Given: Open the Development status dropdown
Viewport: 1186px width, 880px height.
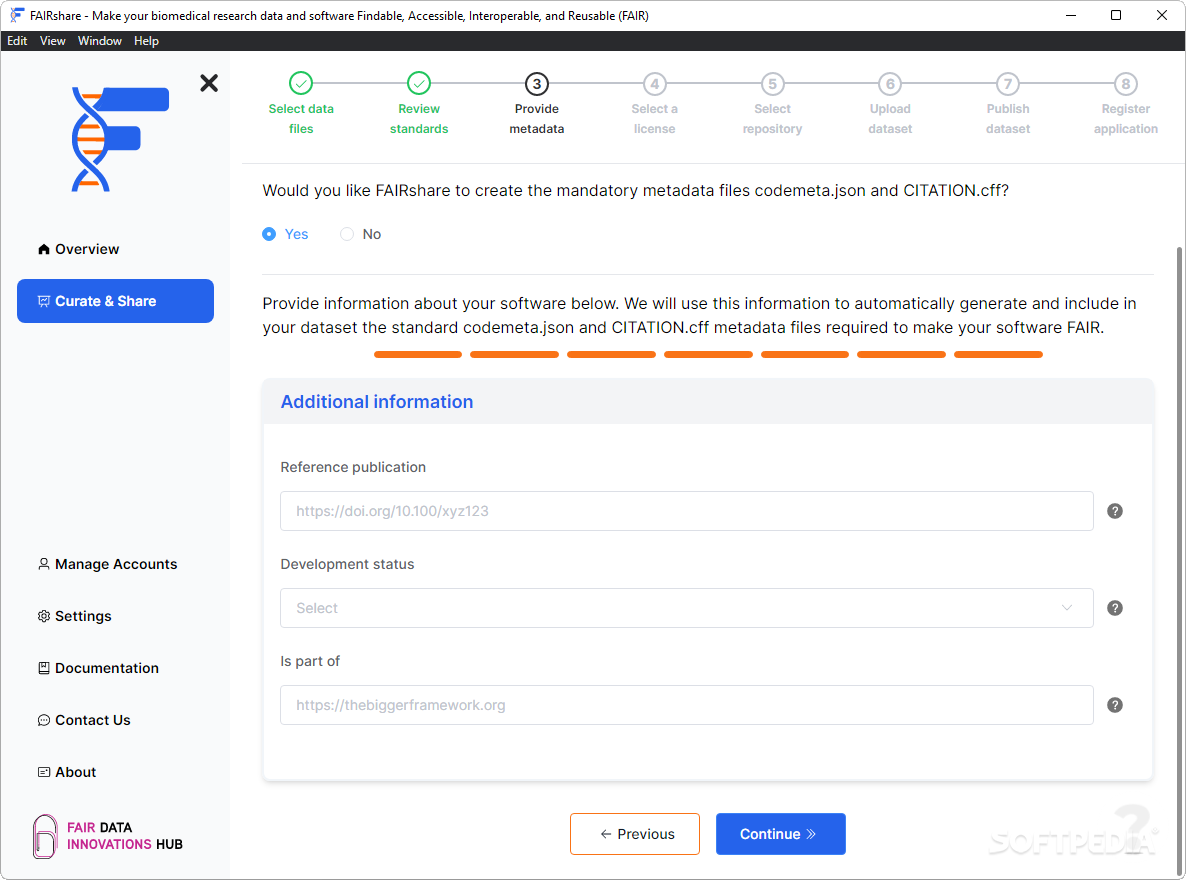Looking at the screenshot, I should 687,608.
